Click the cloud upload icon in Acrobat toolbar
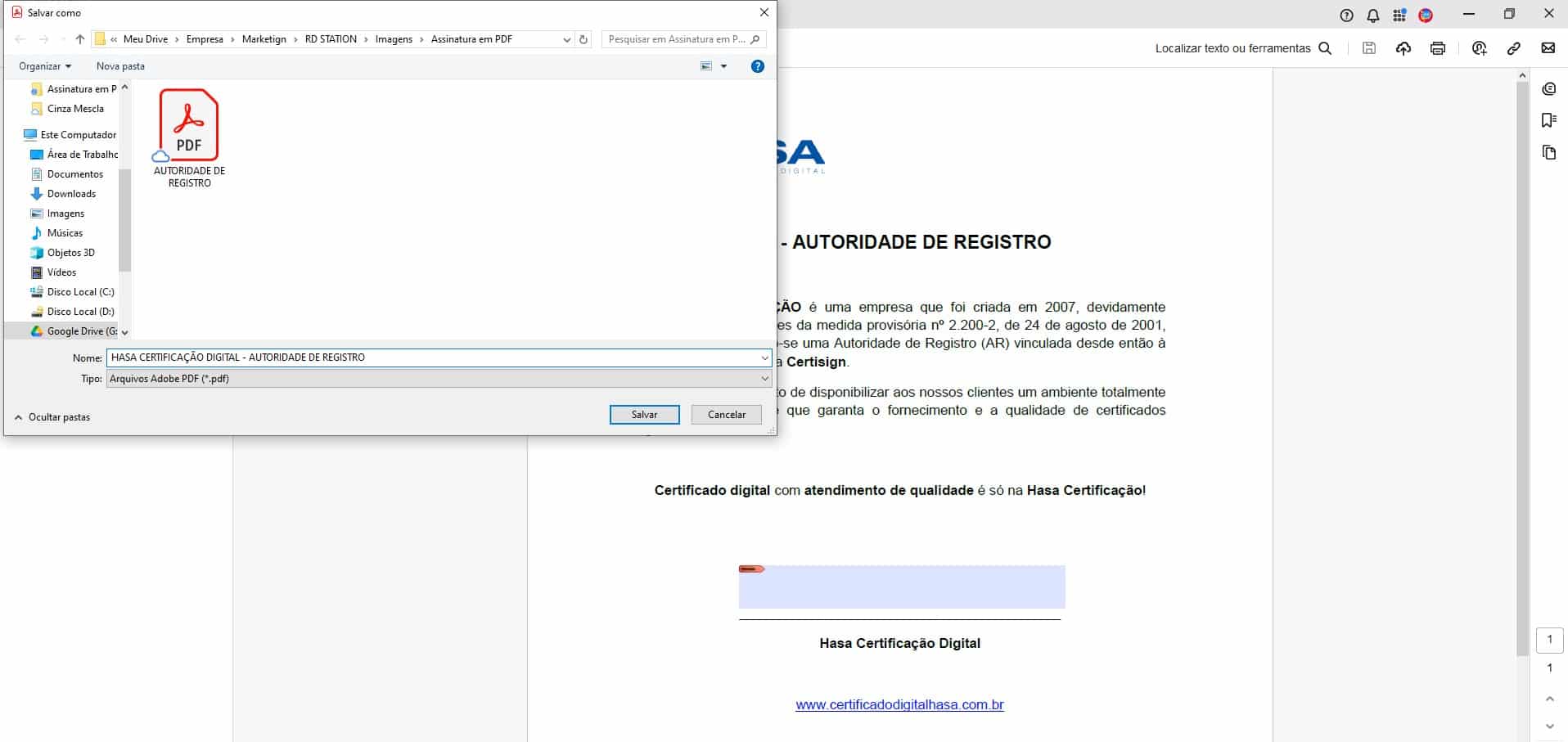1568x742 pixels. click(x=1404, y=48)
